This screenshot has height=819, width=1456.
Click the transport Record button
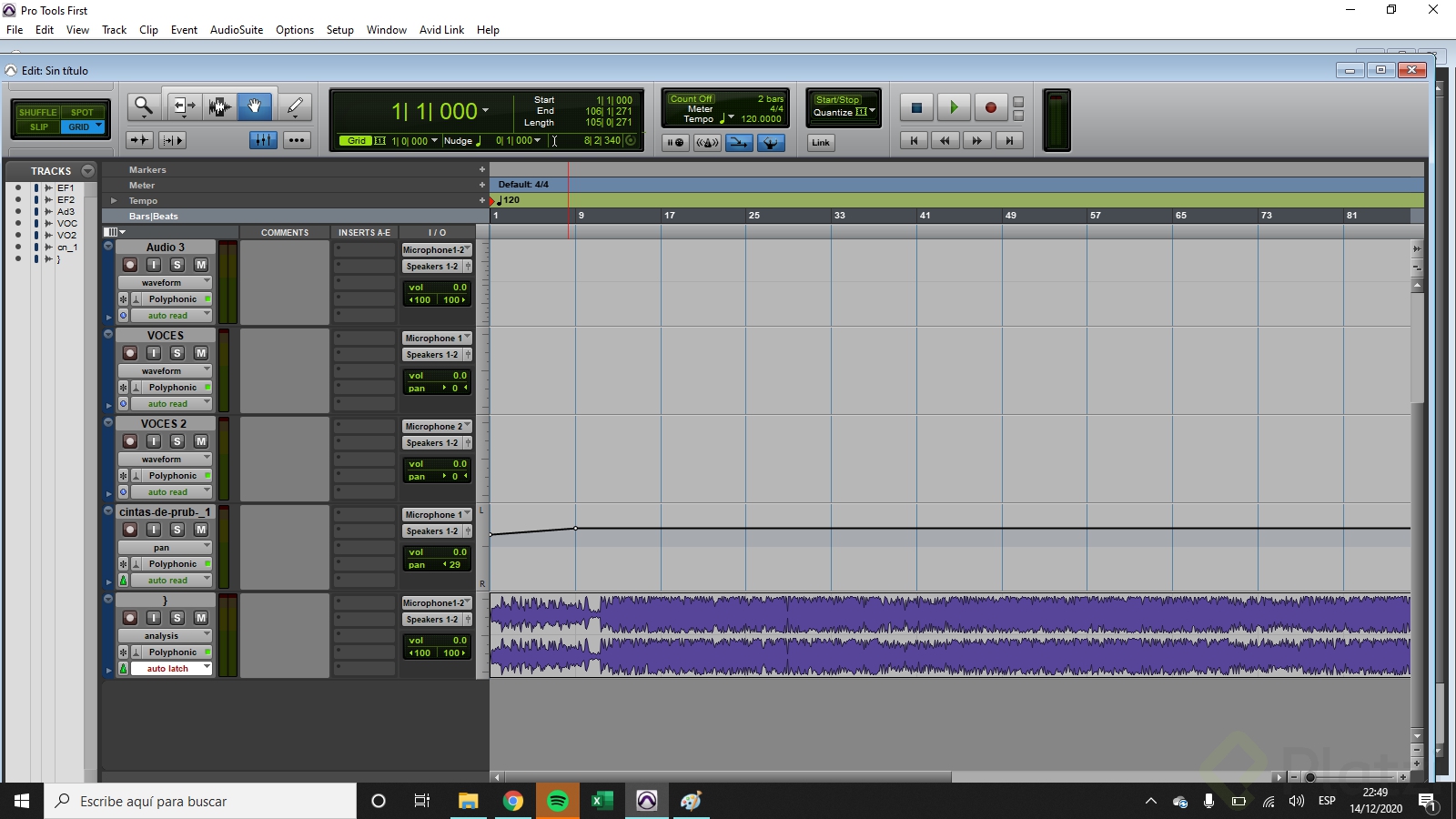pos(991,107)
